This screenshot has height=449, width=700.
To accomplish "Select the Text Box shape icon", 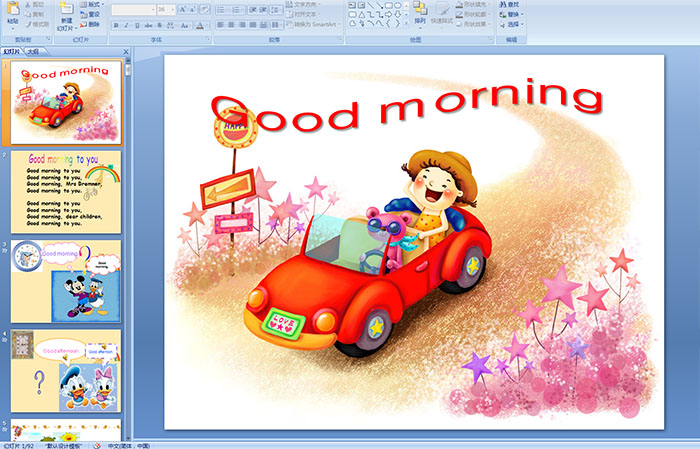I will (x=353, y=5).
